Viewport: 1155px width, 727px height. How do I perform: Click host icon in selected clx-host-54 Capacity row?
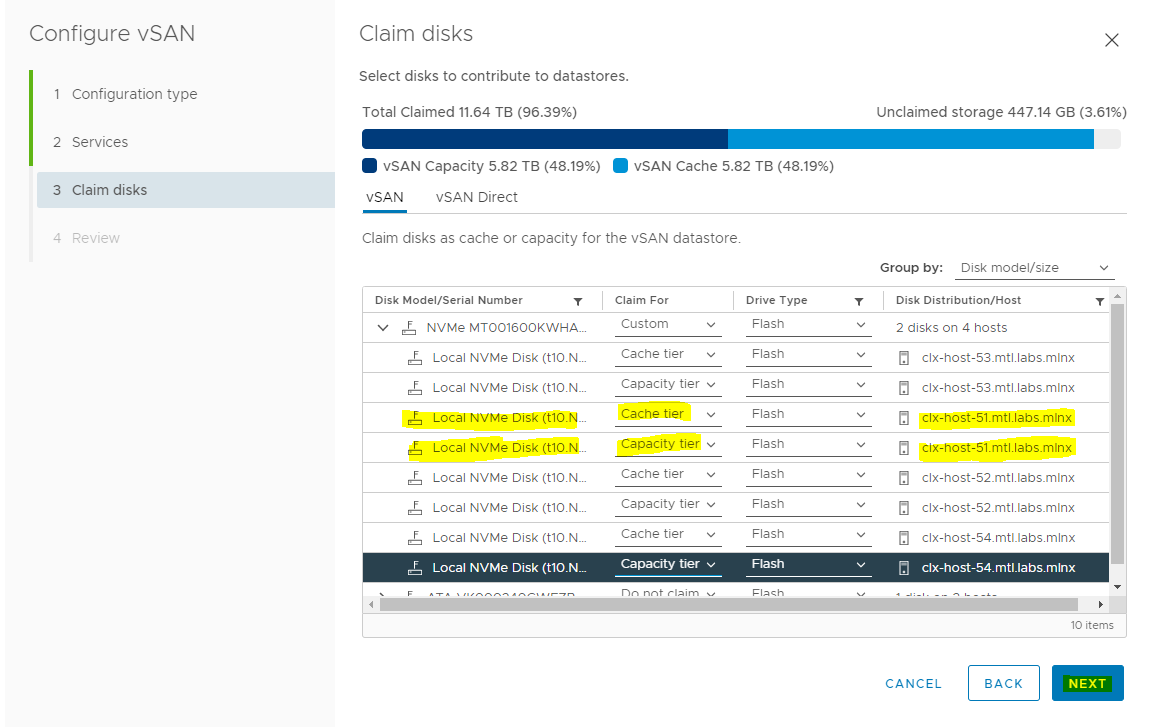click(x=904, y=568)
